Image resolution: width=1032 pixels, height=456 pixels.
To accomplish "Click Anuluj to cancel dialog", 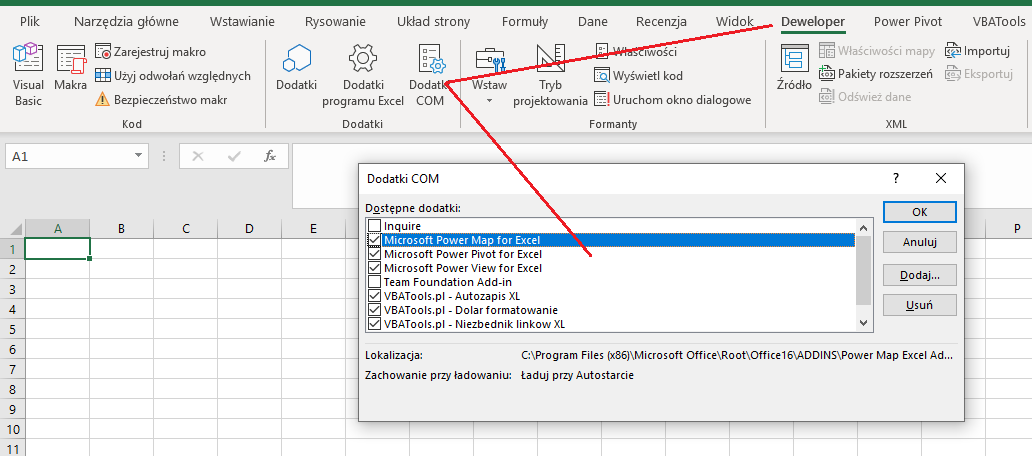I will coord(919,241).
